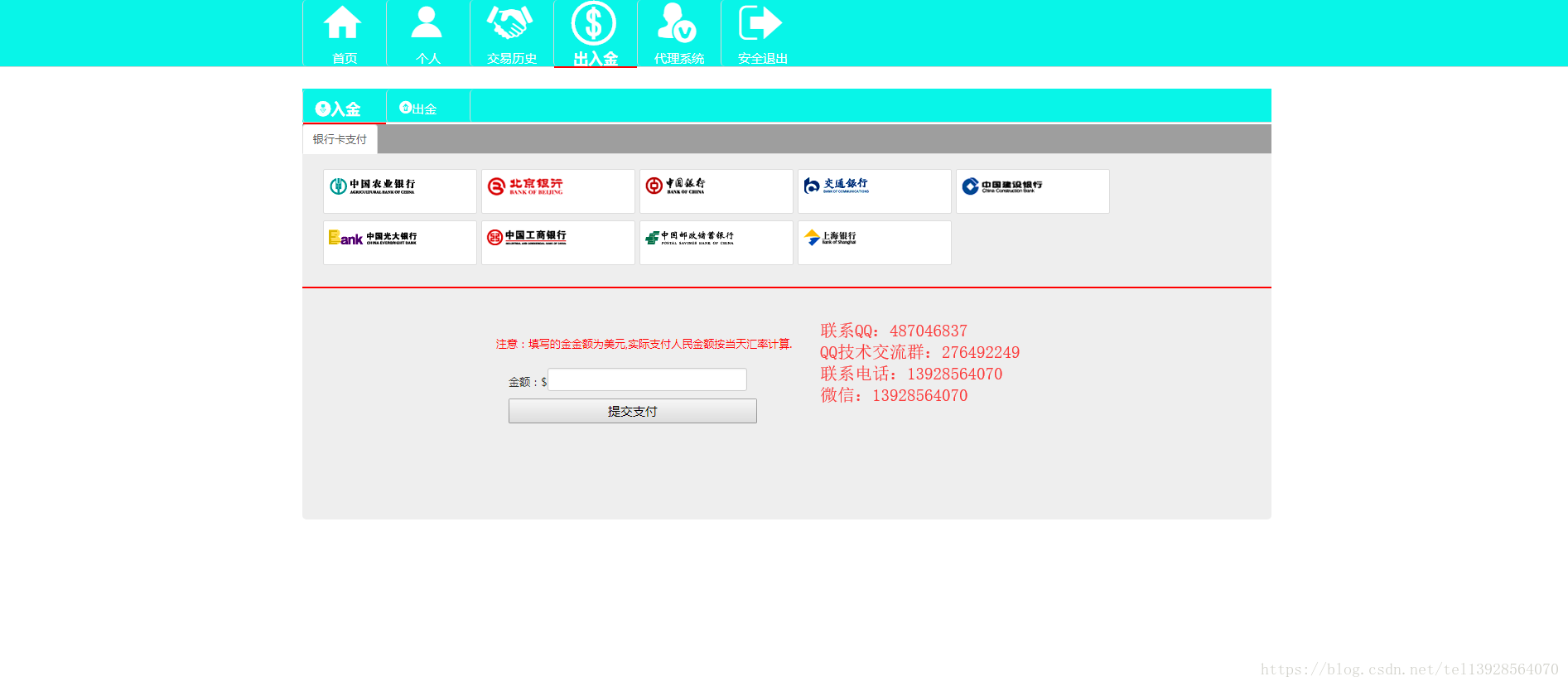
Task: Click the 提交支付 submit button
Action: [x=633, y=411]
